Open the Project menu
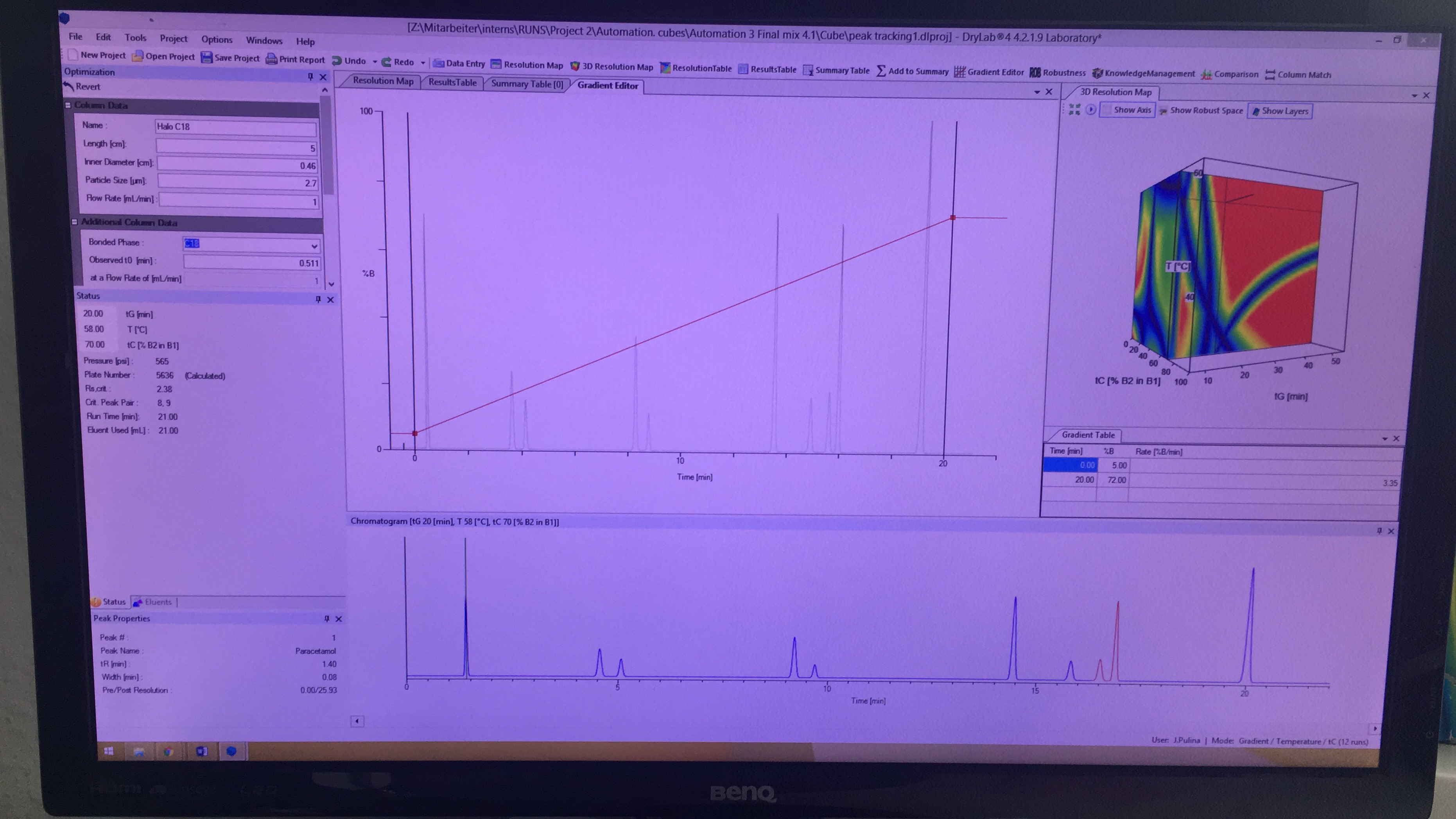The image size is (1456, 819). [173, 38]
